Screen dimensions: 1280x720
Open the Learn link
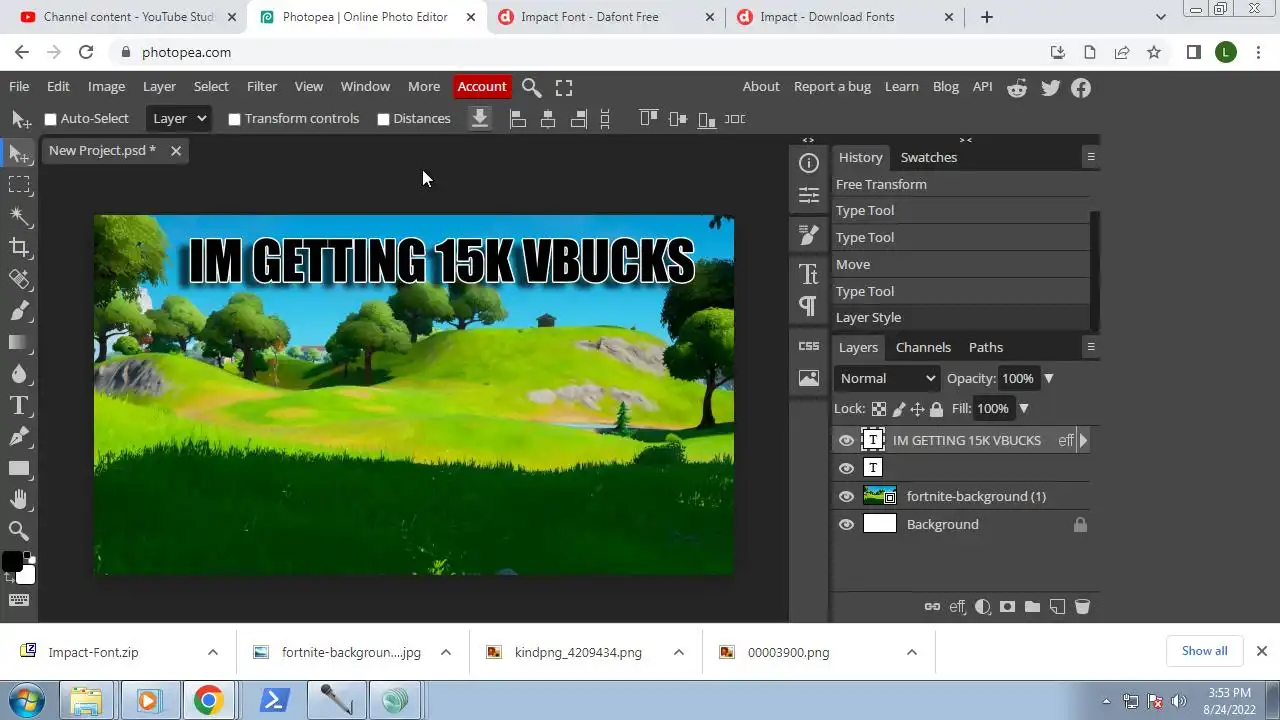pyautogui.click(x=901, y=87)
